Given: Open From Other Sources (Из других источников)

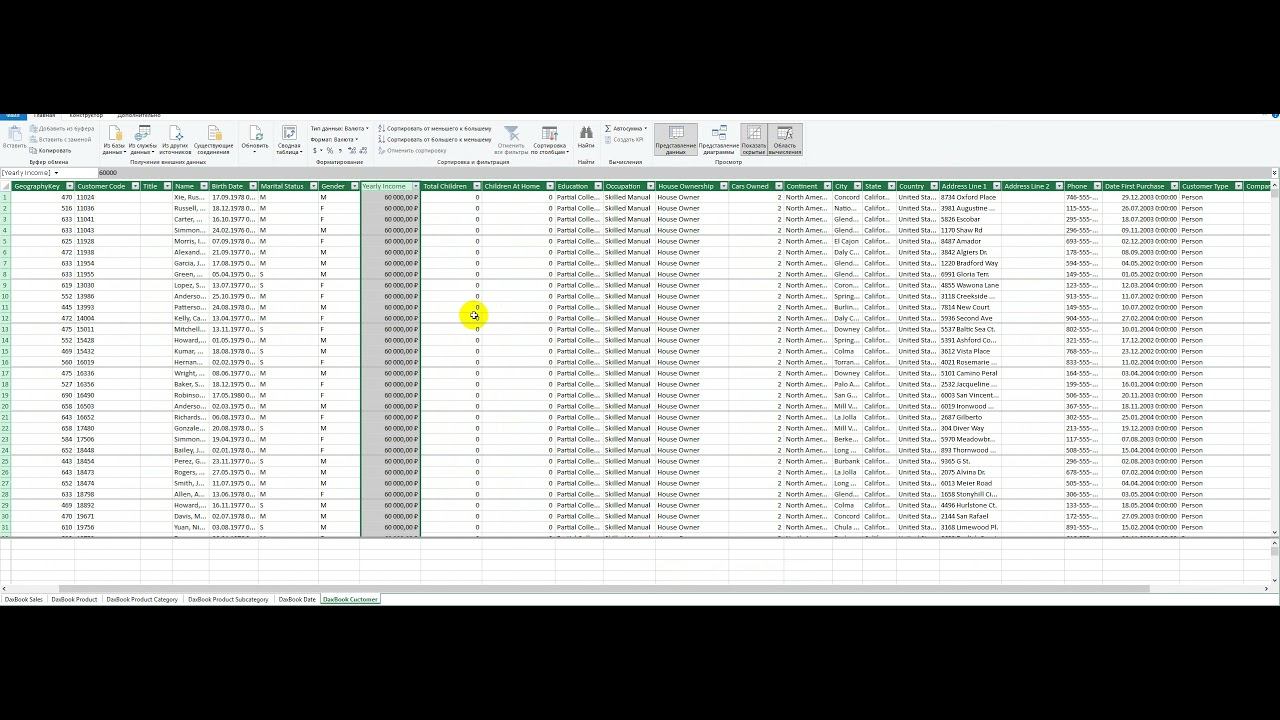Looking at the screenshot, I should tap(175, 141).
